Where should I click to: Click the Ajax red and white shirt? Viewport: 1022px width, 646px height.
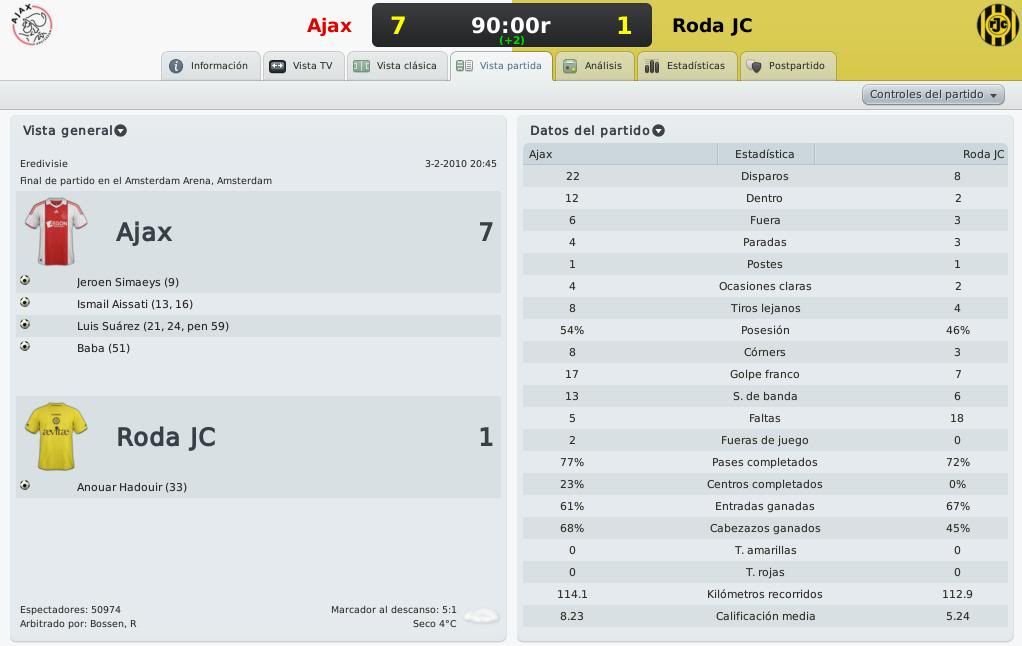(56, 231)
